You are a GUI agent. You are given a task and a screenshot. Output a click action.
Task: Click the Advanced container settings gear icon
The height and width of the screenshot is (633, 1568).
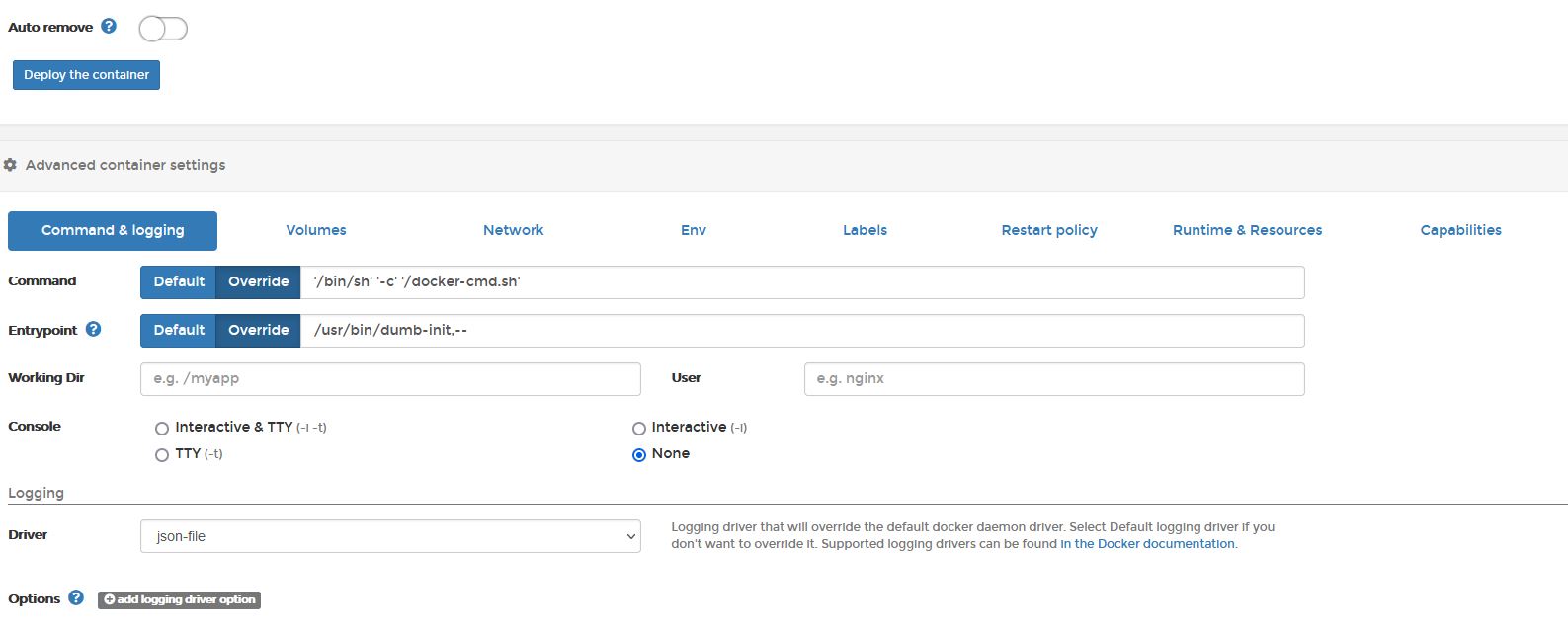point(11,165)
